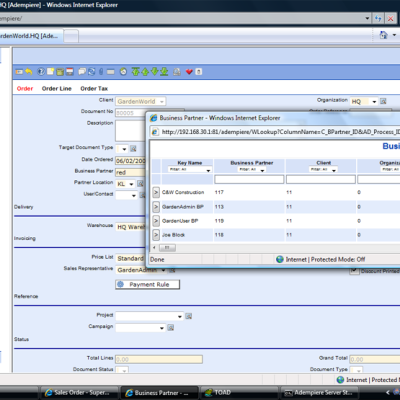Open lookup icon beside Campaign field
Image resolution: width=400 pixels, height=400 pixels.
tap(171, 328)
